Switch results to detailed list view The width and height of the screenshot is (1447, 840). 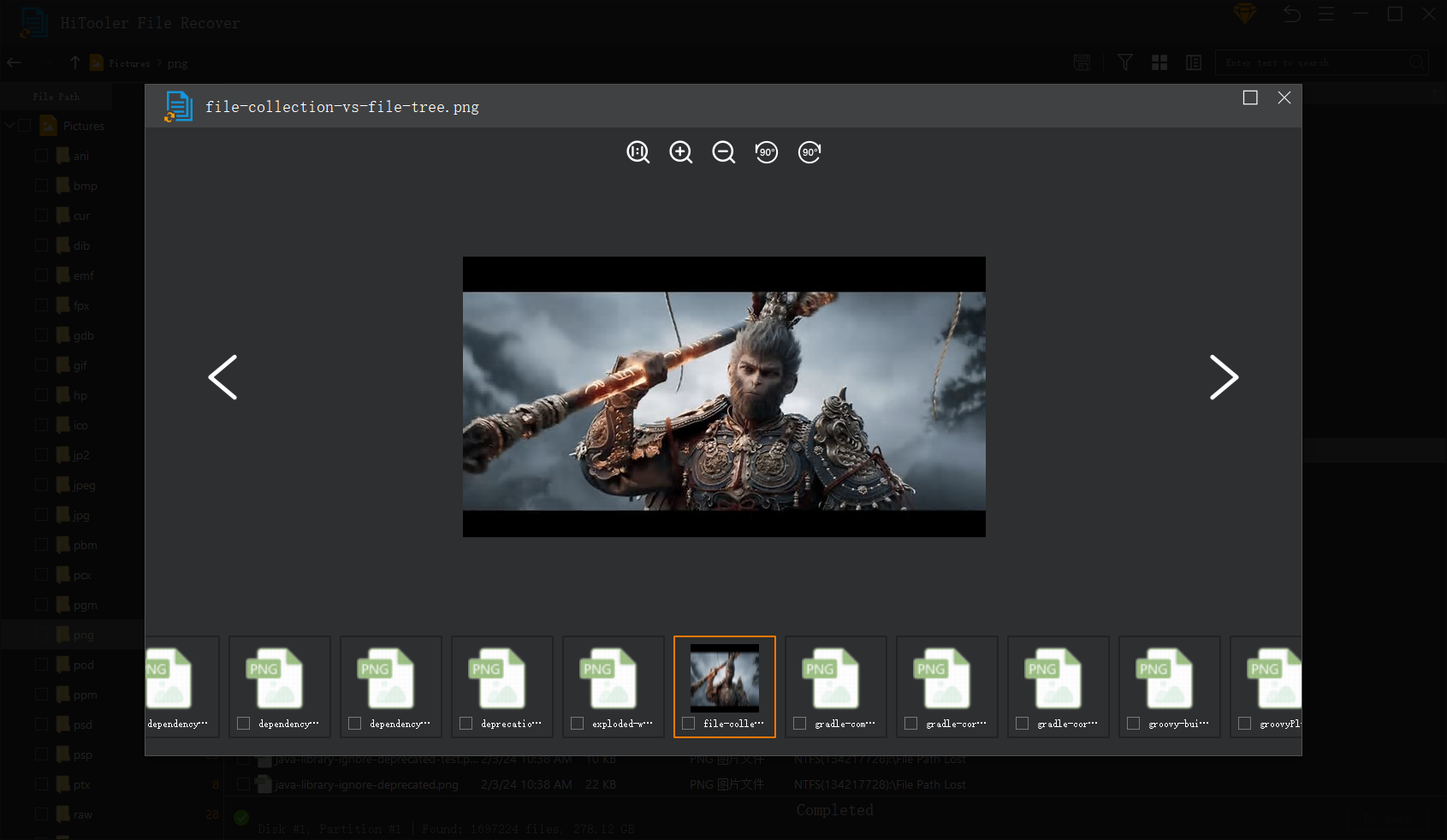1193,62
